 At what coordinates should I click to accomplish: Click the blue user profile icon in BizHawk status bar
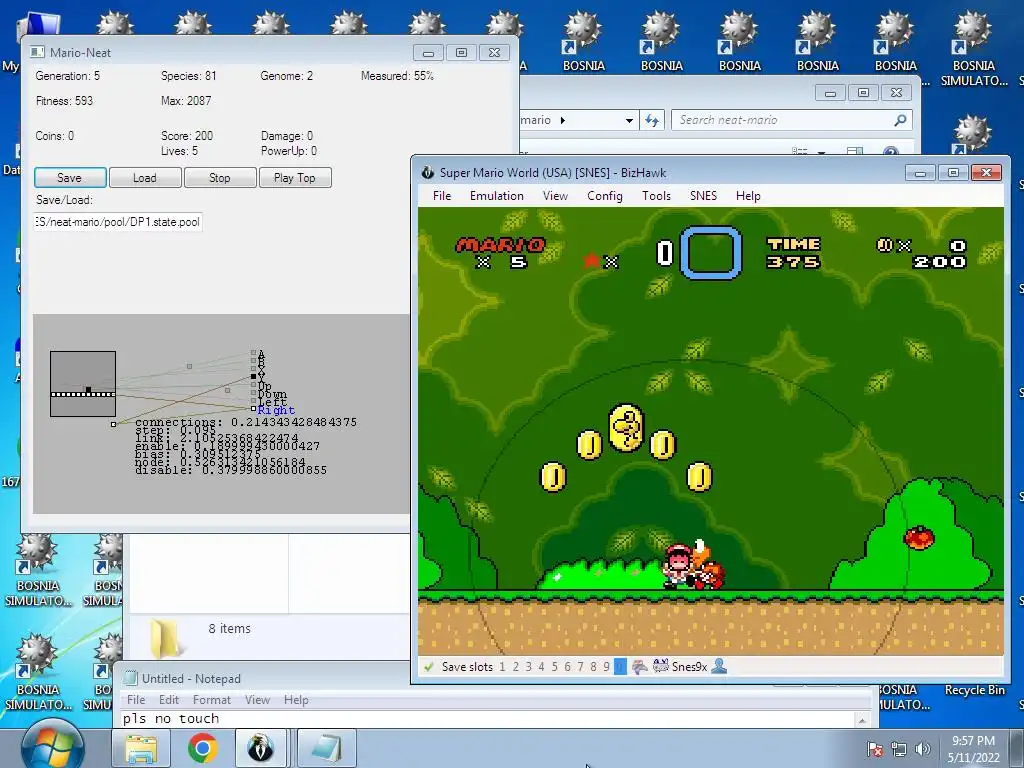tap(719, 666)
